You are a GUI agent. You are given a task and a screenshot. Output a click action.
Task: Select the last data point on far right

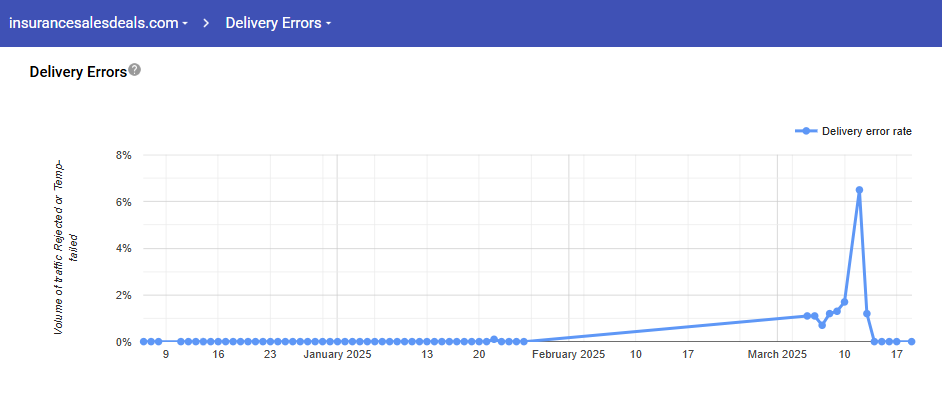pos(911,342)
